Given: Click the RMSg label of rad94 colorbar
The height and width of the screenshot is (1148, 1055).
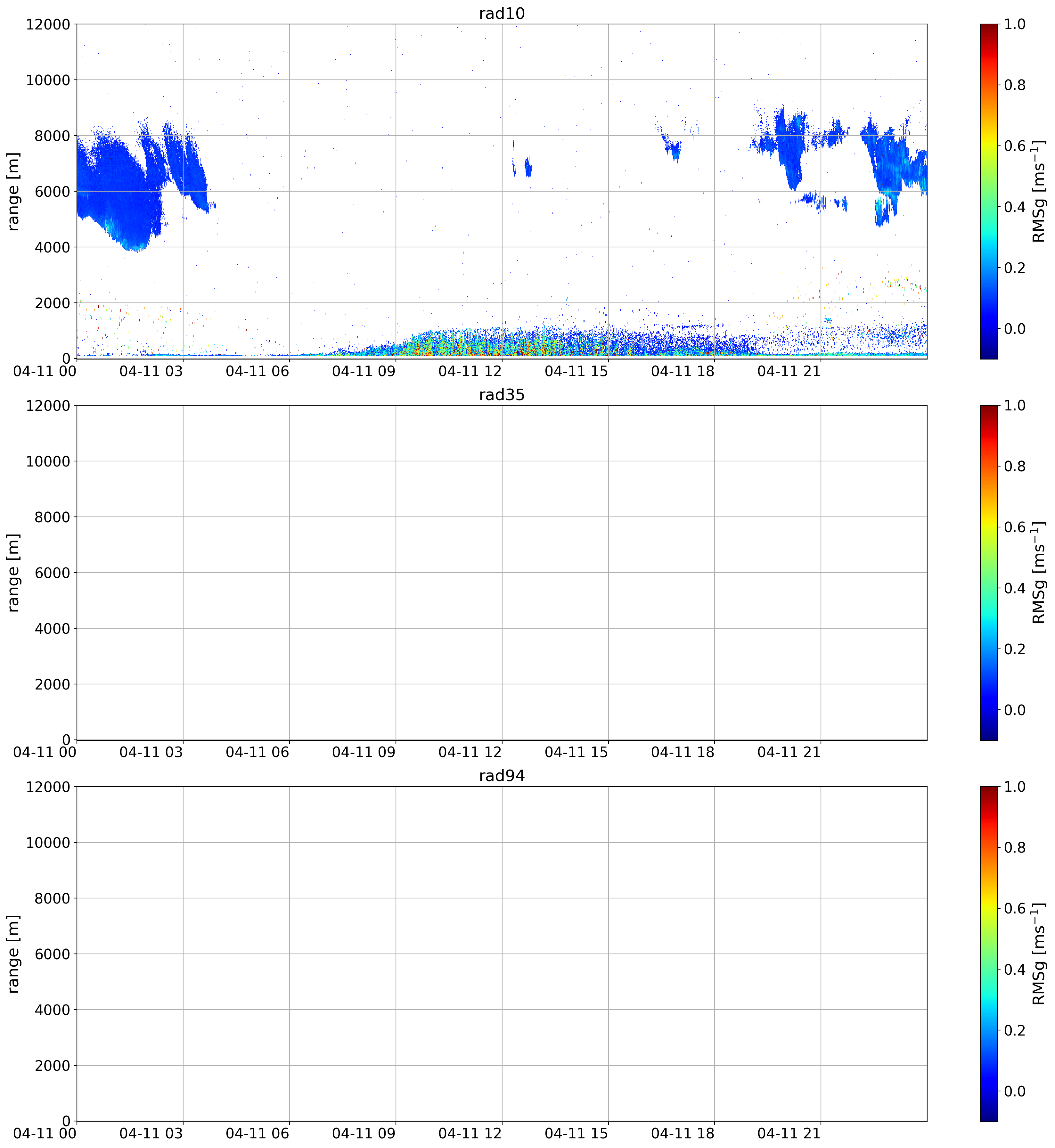Looking at the screenshot, I should [x=1040, y=954].
